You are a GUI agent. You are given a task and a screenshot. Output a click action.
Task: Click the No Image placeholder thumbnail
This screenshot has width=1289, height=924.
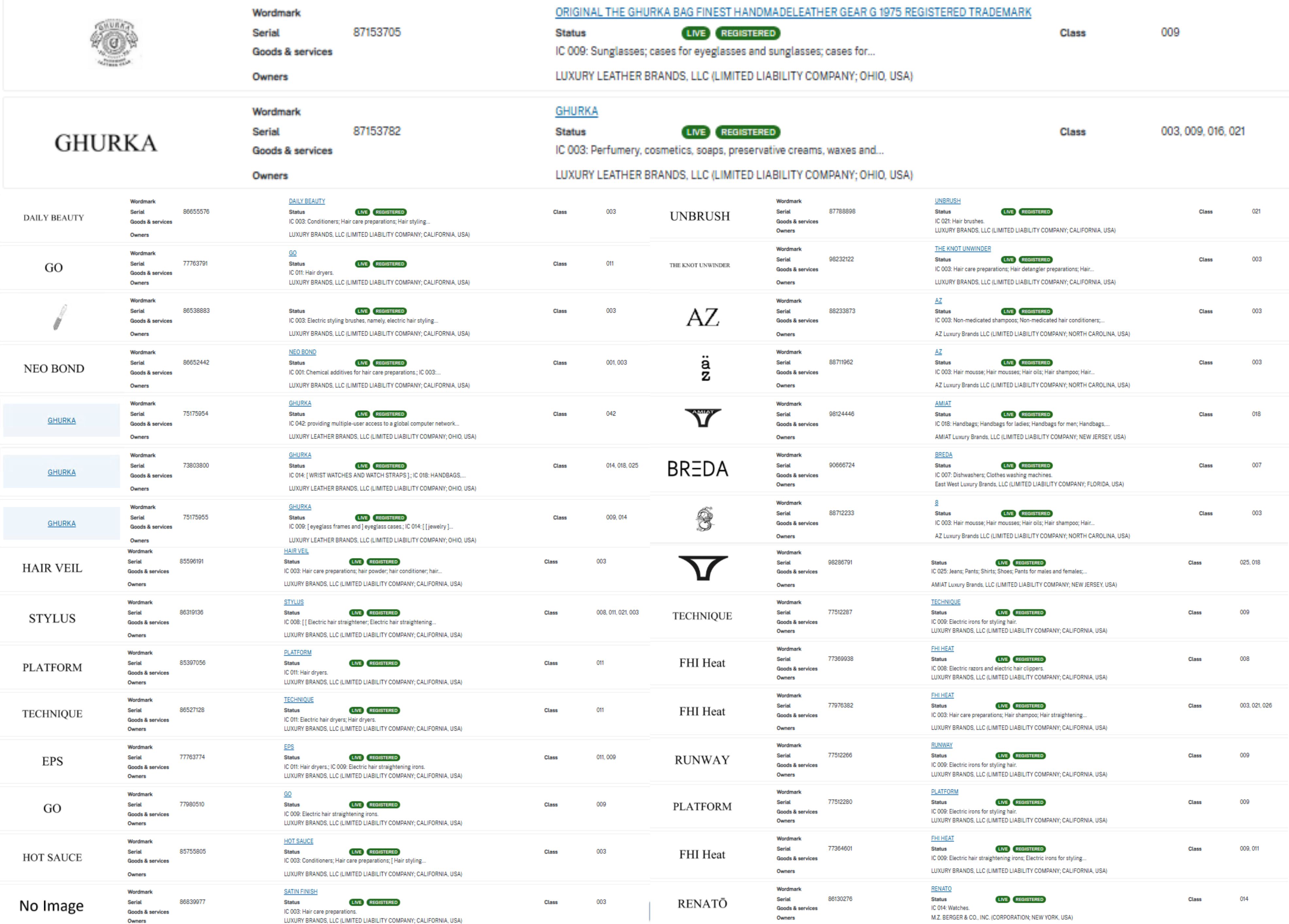[51, 905]
